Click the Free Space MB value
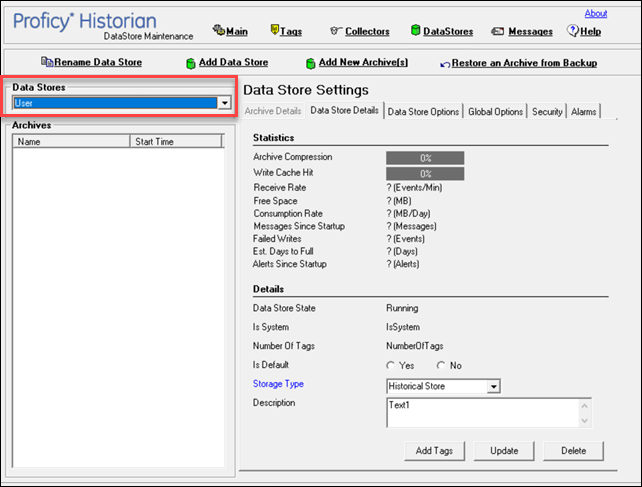 click(x=399, y=201)
